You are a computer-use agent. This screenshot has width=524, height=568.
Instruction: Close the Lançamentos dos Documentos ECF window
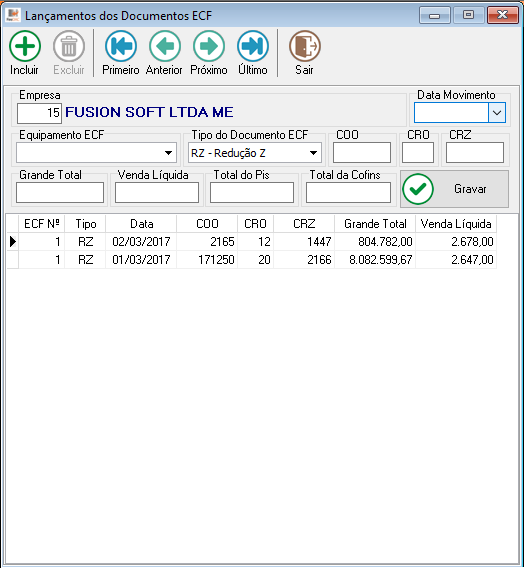click(x=503, y=15)
